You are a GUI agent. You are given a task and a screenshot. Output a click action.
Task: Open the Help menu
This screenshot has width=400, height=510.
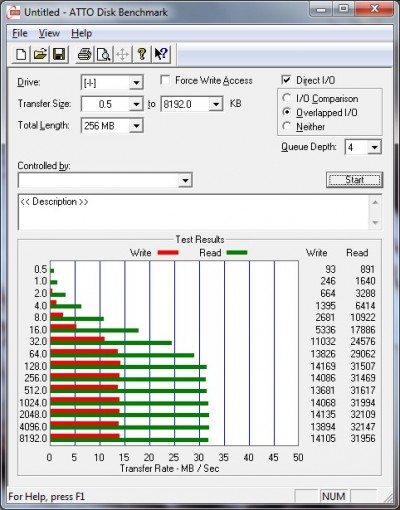82,33
